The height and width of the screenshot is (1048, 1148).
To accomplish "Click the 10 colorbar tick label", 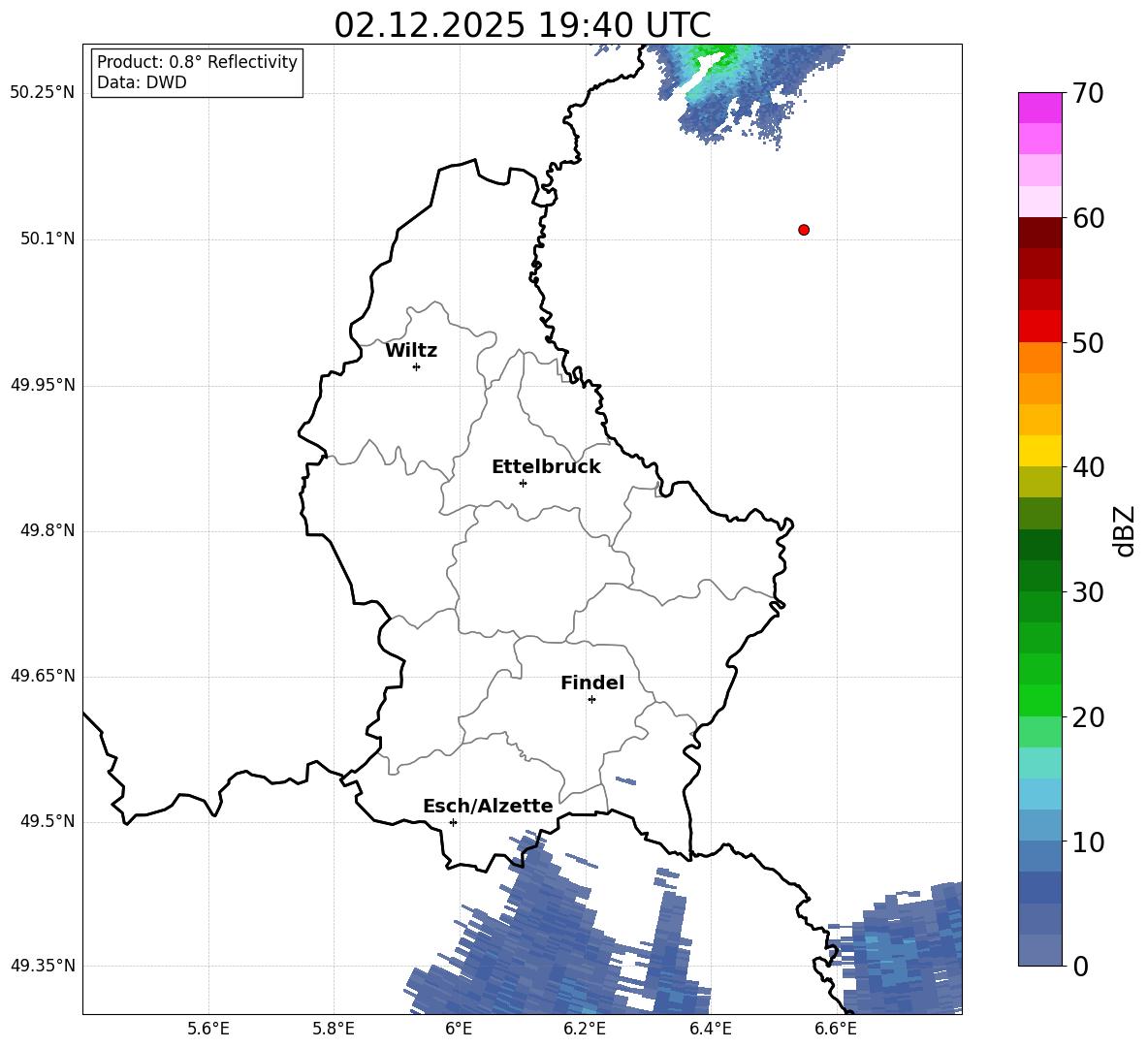I will [1088, 842].
